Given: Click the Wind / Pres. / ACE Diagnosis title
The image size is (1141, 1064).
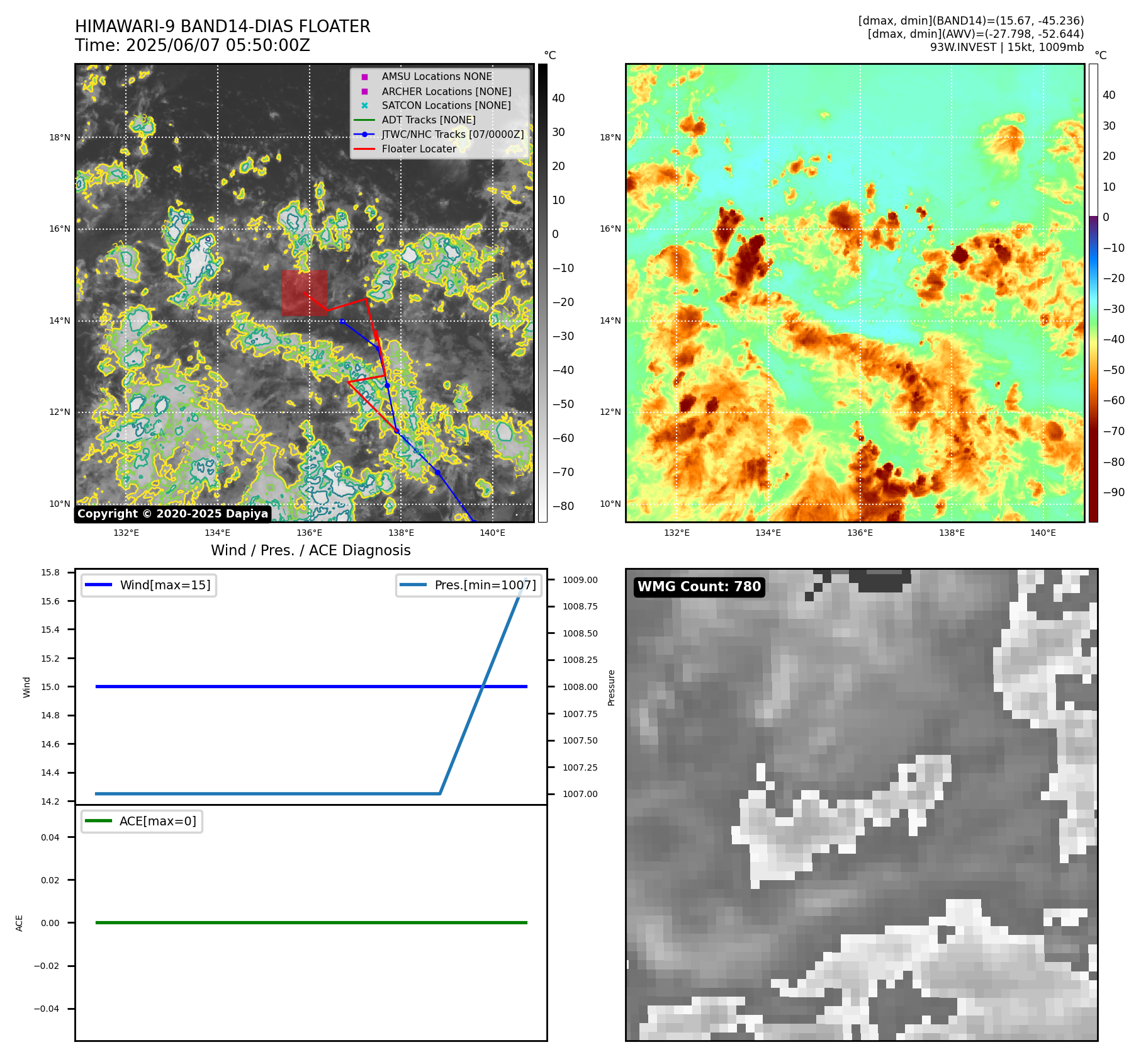Looking at the screenshot, I should pyautogui.click(x=311, y=550).
